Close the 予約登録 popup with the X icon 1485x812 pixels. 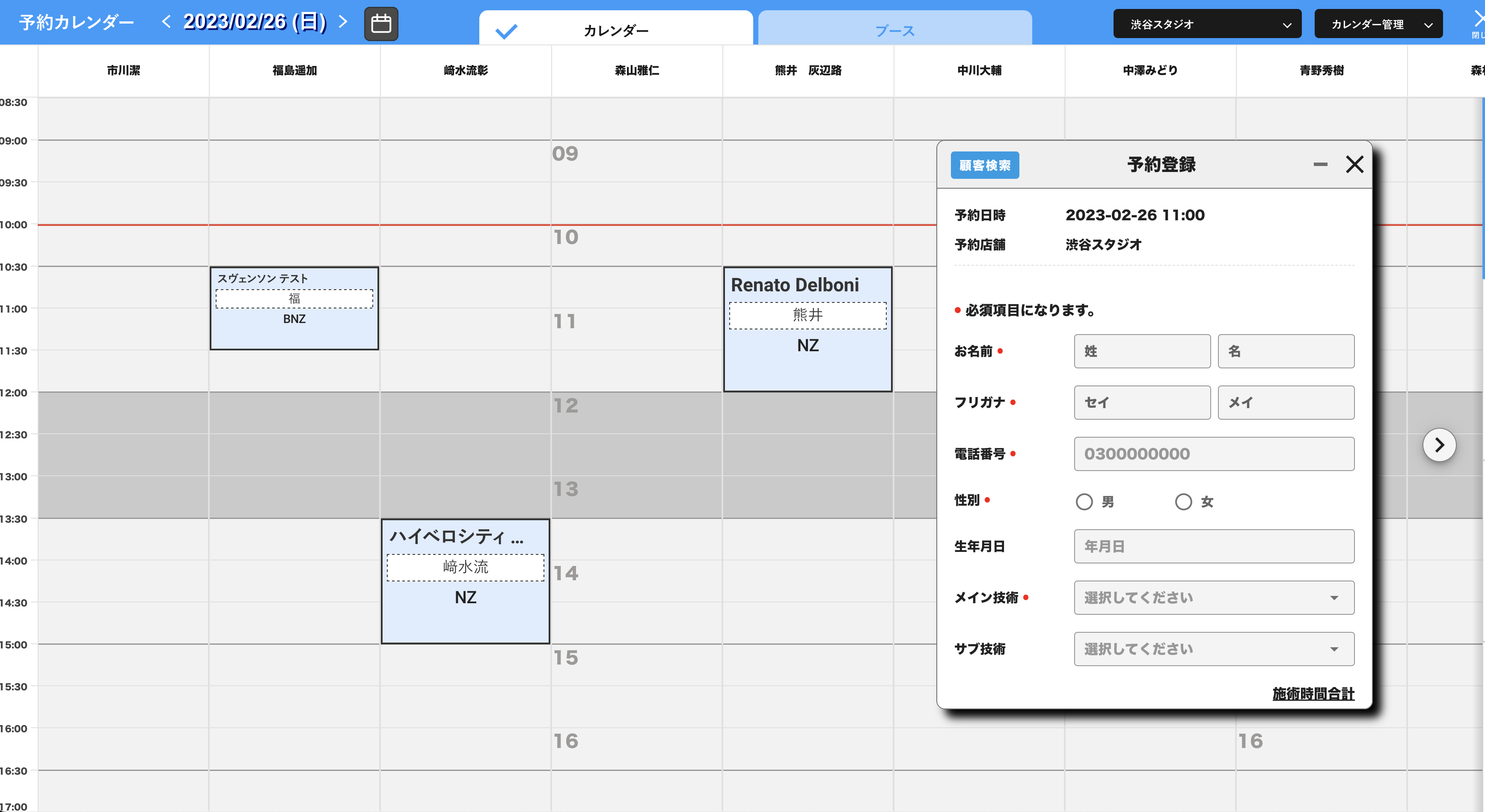pos(1355,164)
